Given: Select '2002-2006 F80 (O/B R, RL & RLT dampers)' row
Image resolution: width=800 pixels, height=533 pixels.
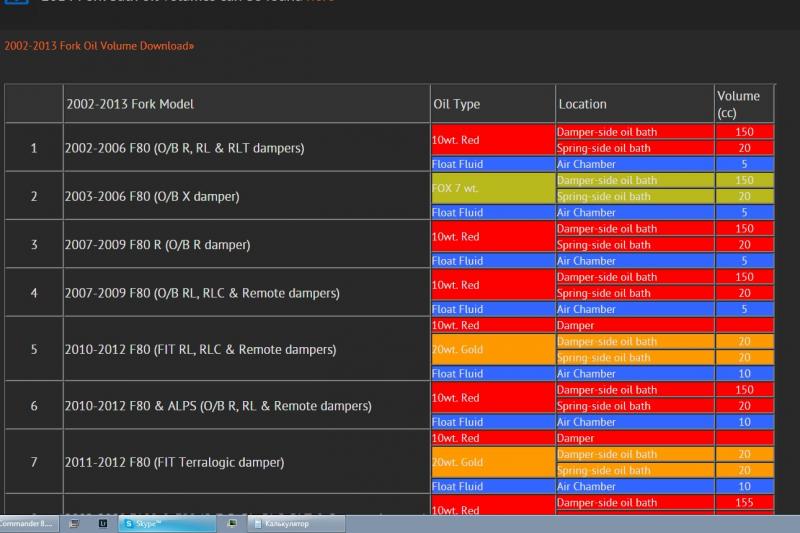Looking at the screenshot, I should click(246, 148).
